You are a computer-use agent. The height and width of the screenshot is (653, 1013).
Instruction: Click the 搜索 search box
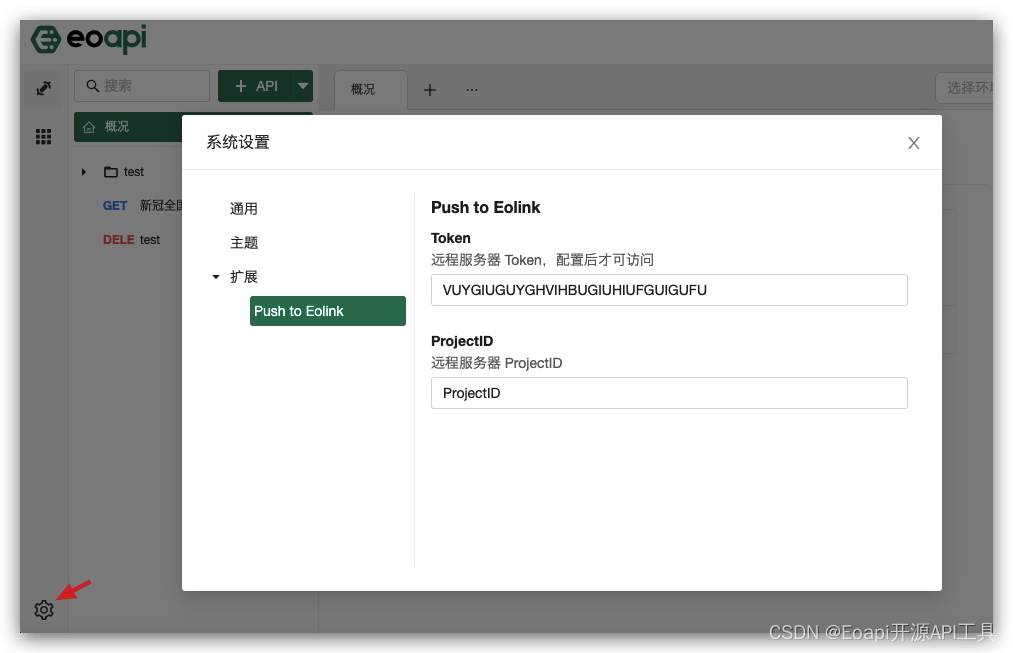coord(142,86)
